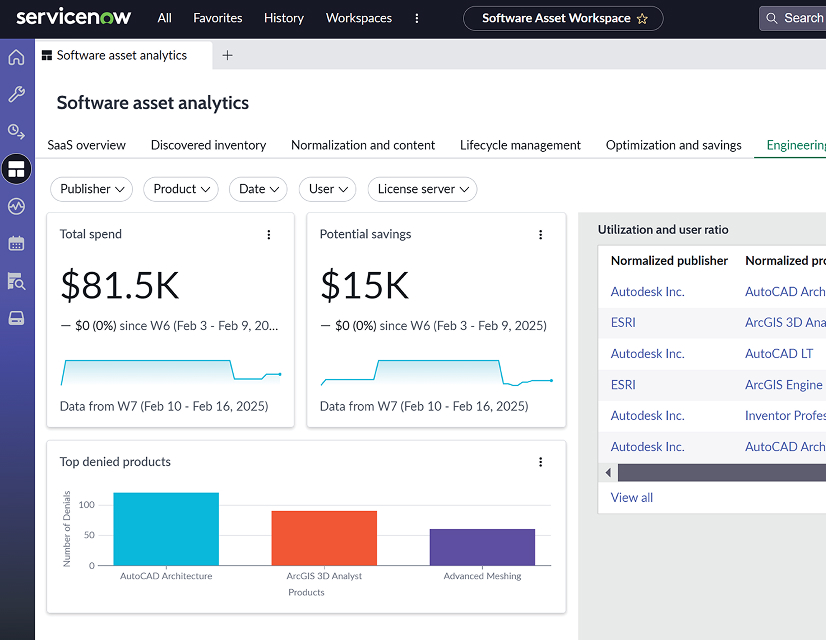Favorite the Software Asset Workspace star
The image size is (826, 640).
[643, 18]
